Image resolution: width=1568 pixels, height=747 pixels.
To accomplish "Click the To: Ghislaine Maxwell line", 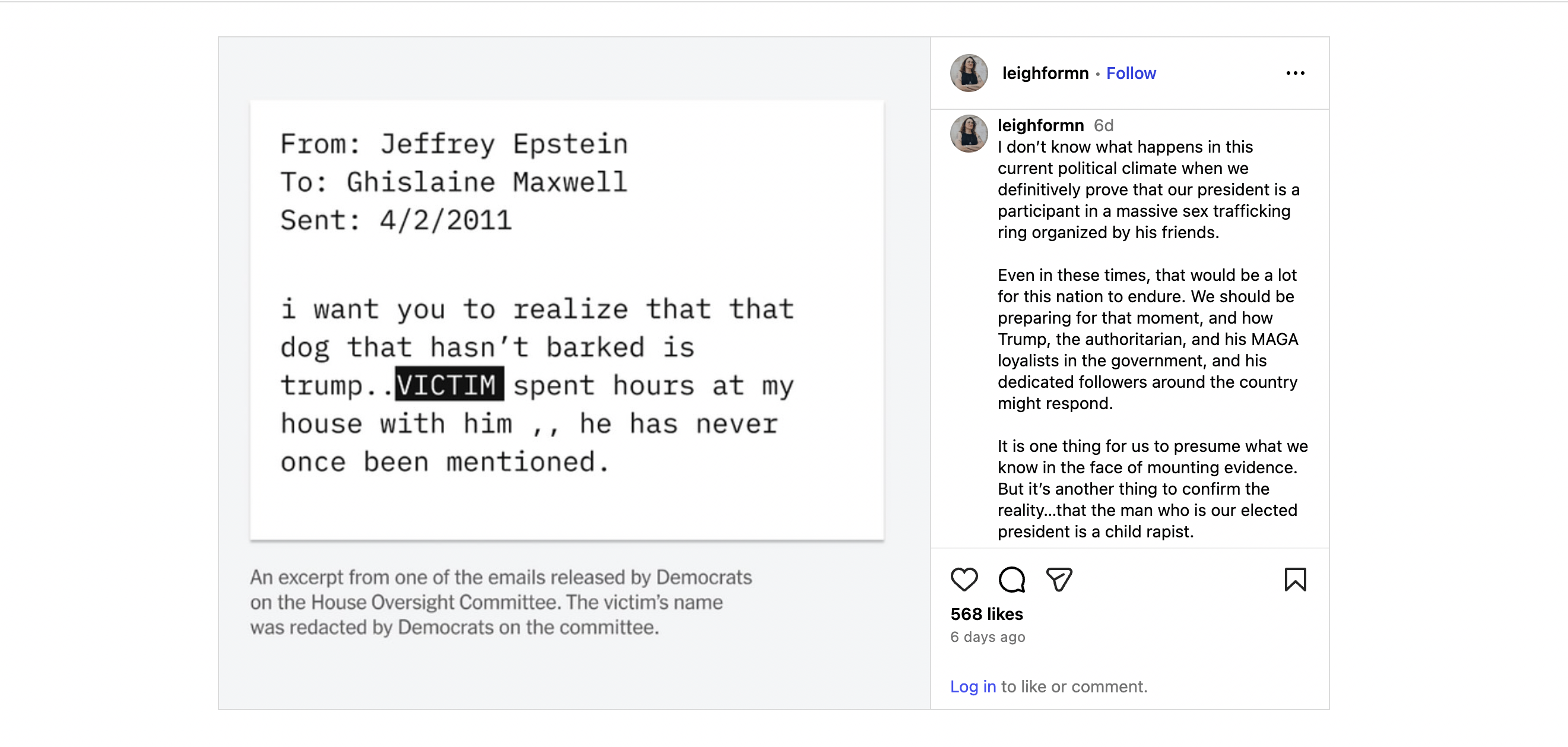I will (453, 182).
